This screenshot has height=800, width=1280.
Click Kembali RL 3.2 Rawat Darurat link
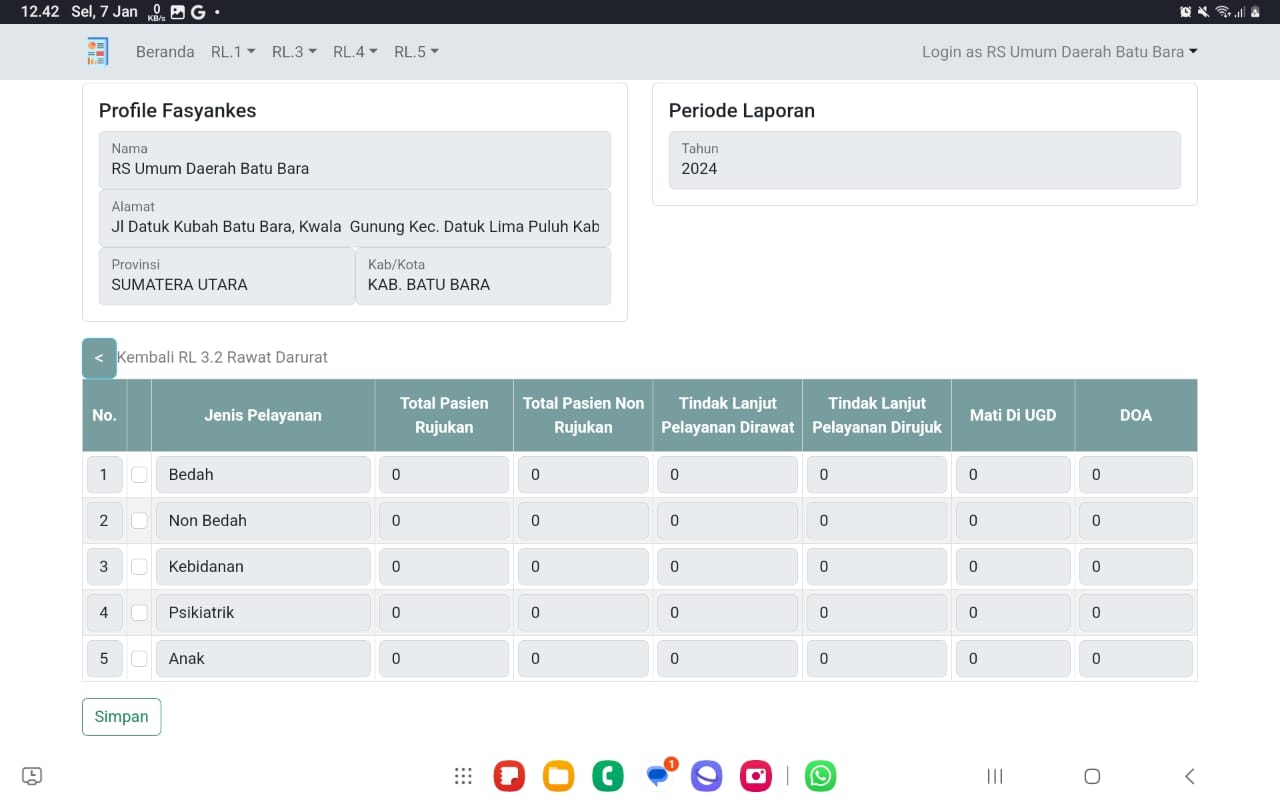222,357
